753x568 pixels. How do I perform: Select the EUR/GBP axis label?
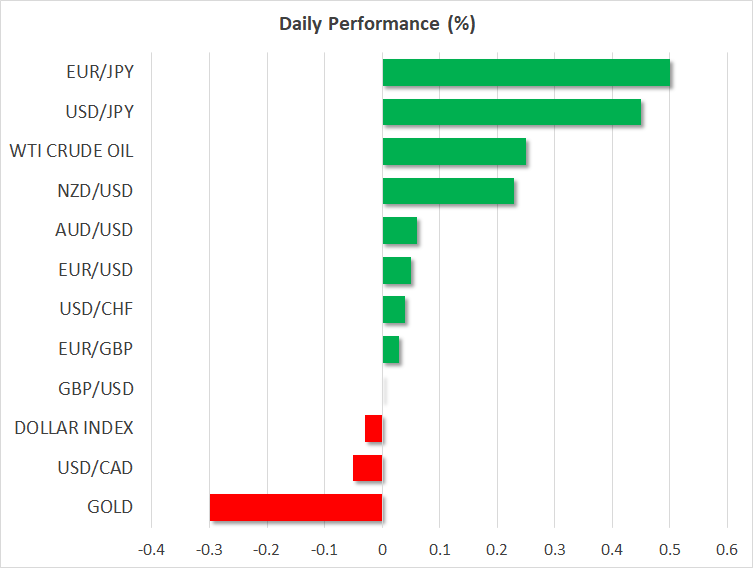click(x=96, y=349)
